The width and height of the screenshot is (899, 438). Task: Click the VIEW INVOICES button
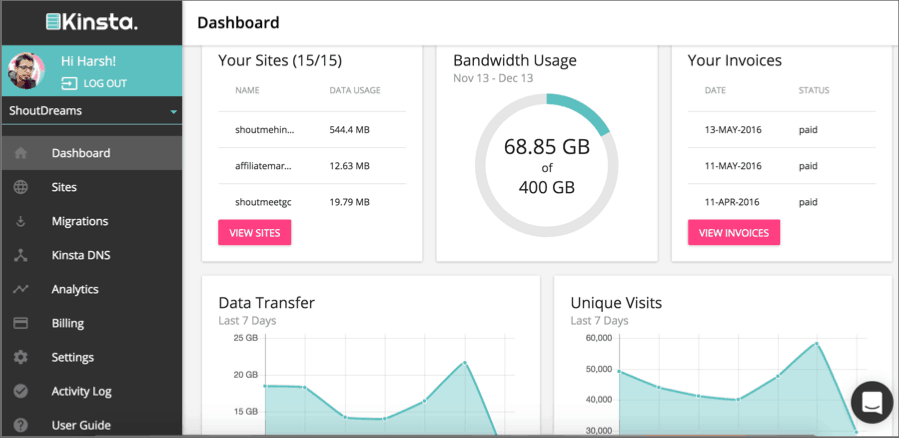click(734, 233)
